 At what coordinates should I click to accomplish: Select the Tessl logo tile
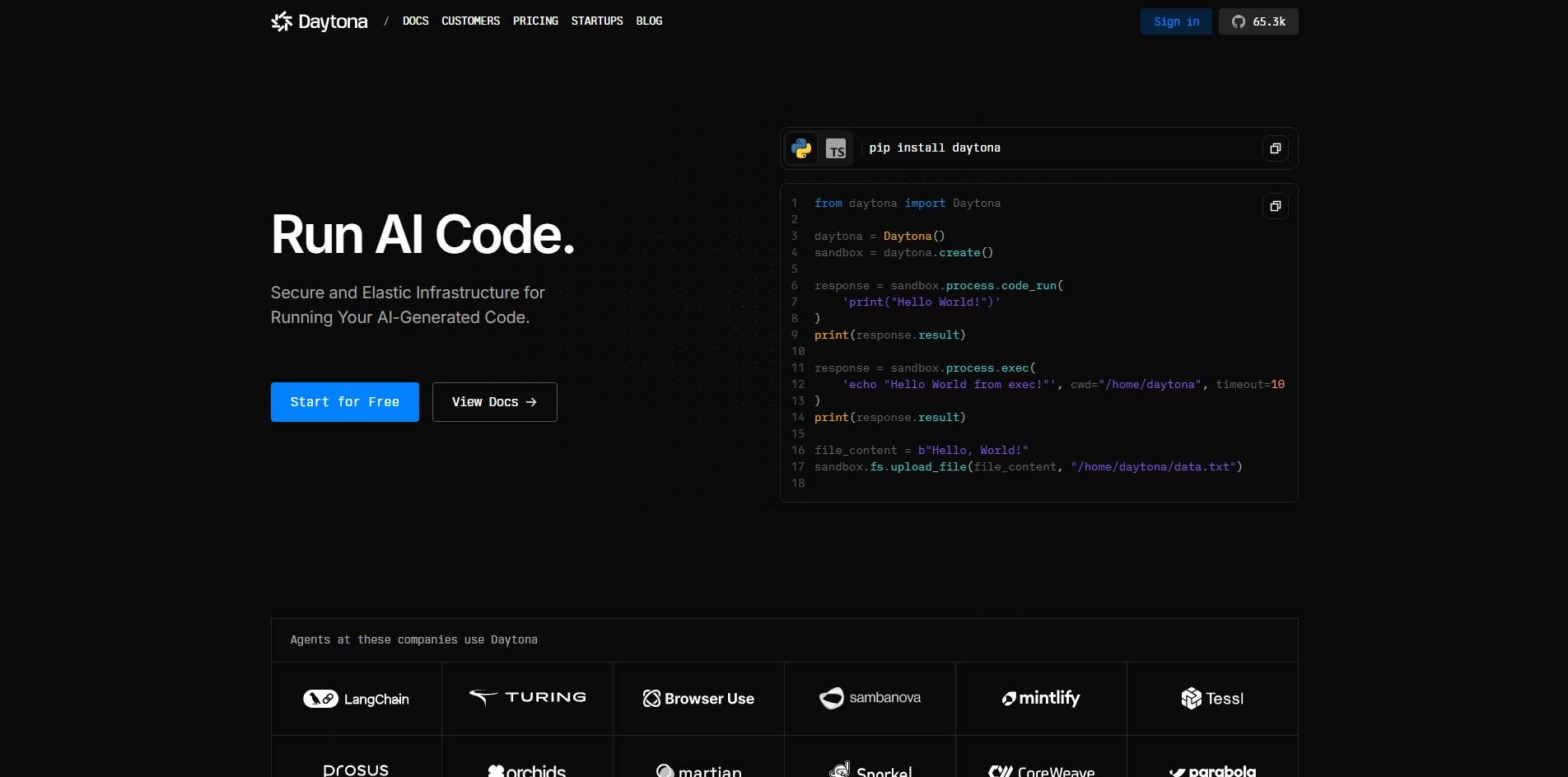[x=1212, y=699]
